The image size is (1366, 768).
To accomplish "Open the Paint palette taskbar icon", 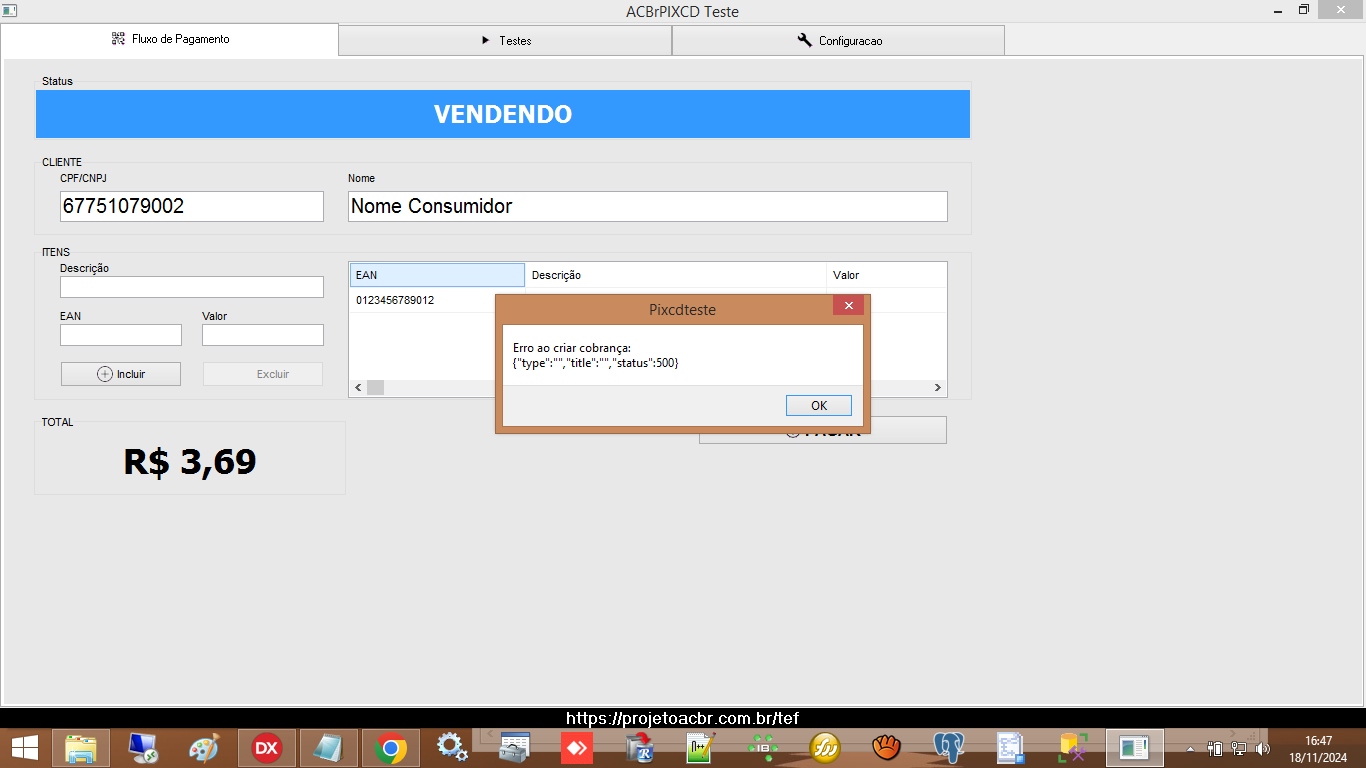I will pos(204,747).
